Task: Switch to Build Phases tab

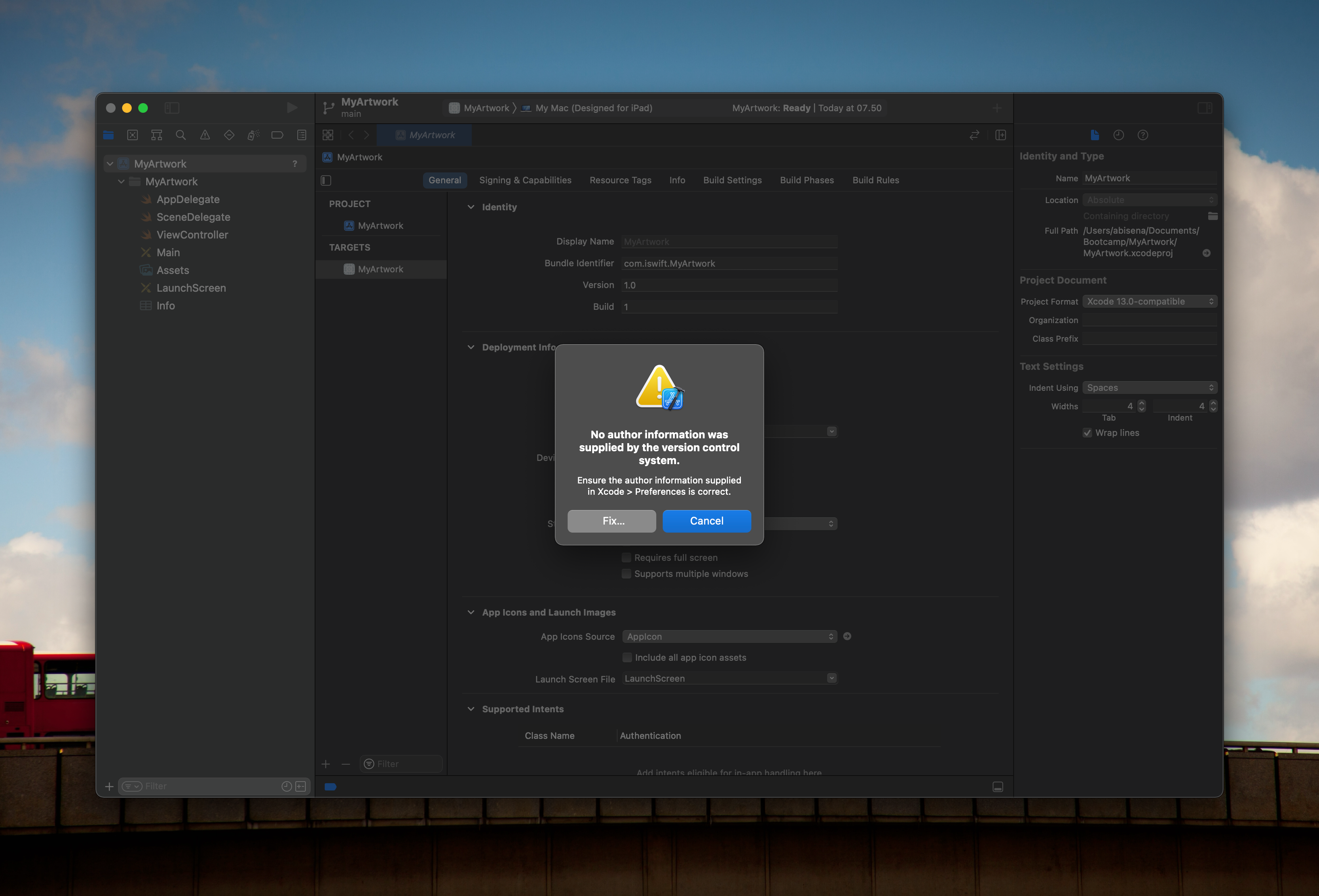Action: point(807,180)
